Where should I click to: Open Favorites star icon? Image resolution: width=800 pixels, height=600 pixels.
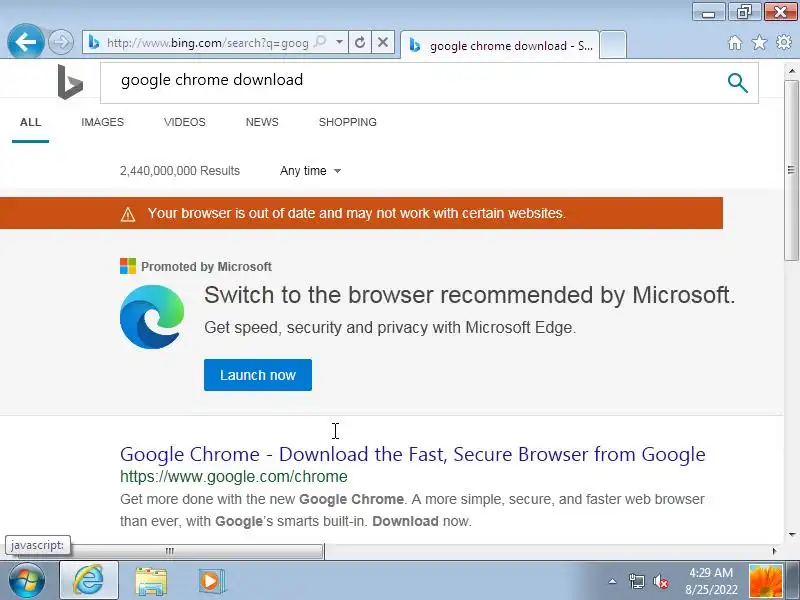pos(759,42)
